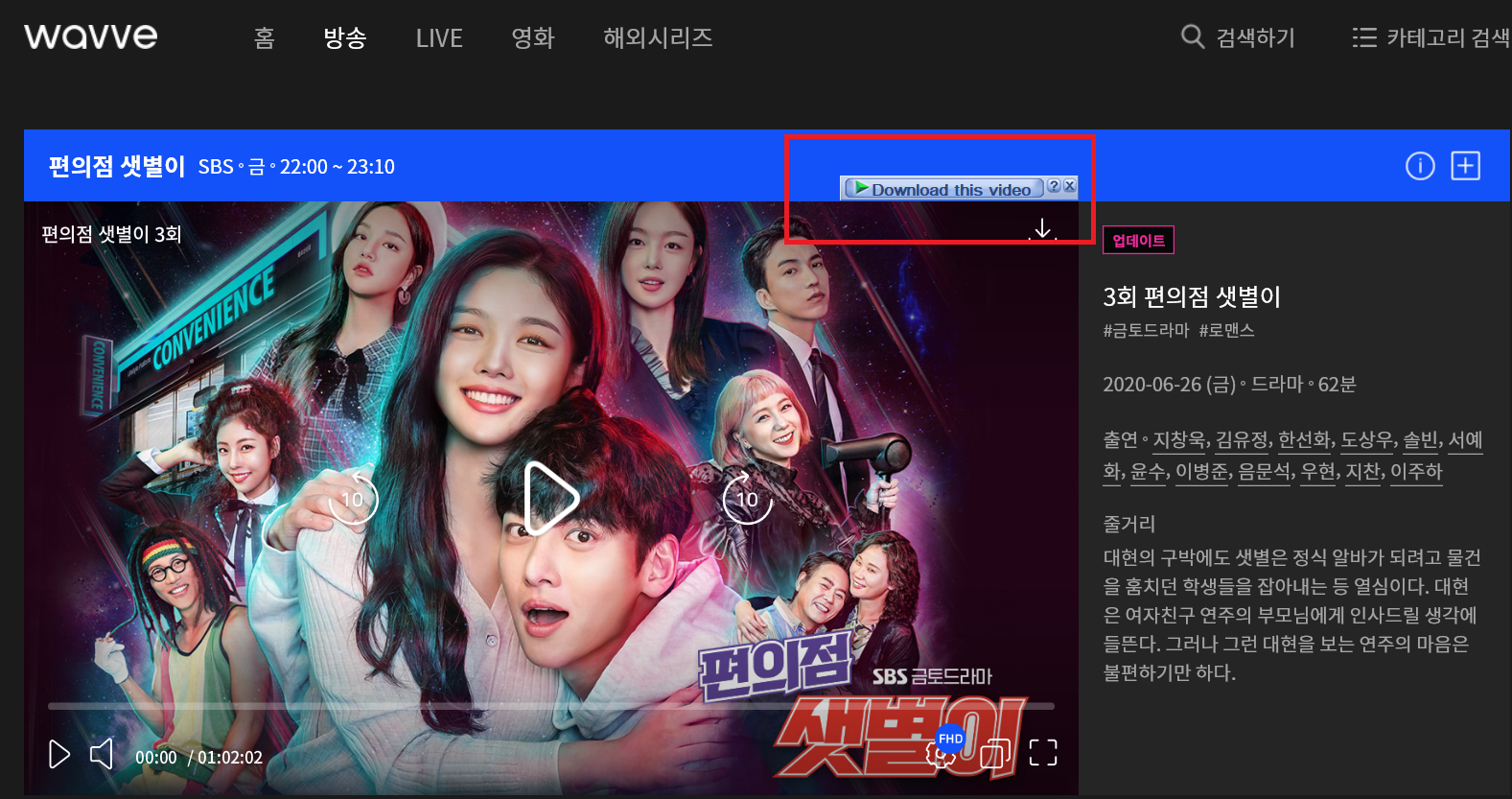Select the 방송 menu item
The height and width of the screenshot is (799, 1512).
pos(345,37)
